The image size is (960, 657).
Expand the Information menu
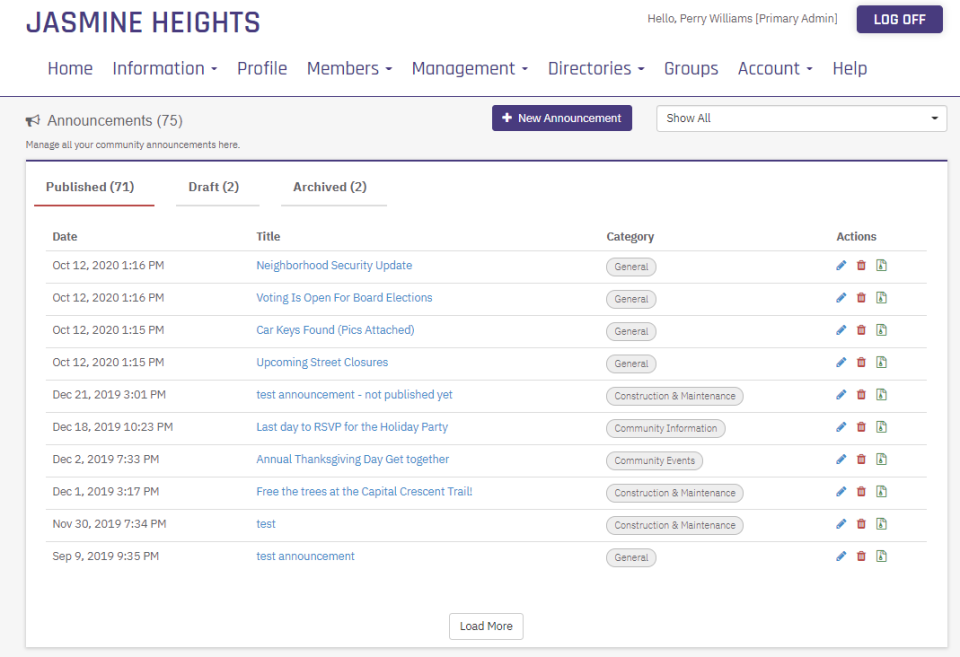pyautogui.click(x=164, y=68)
